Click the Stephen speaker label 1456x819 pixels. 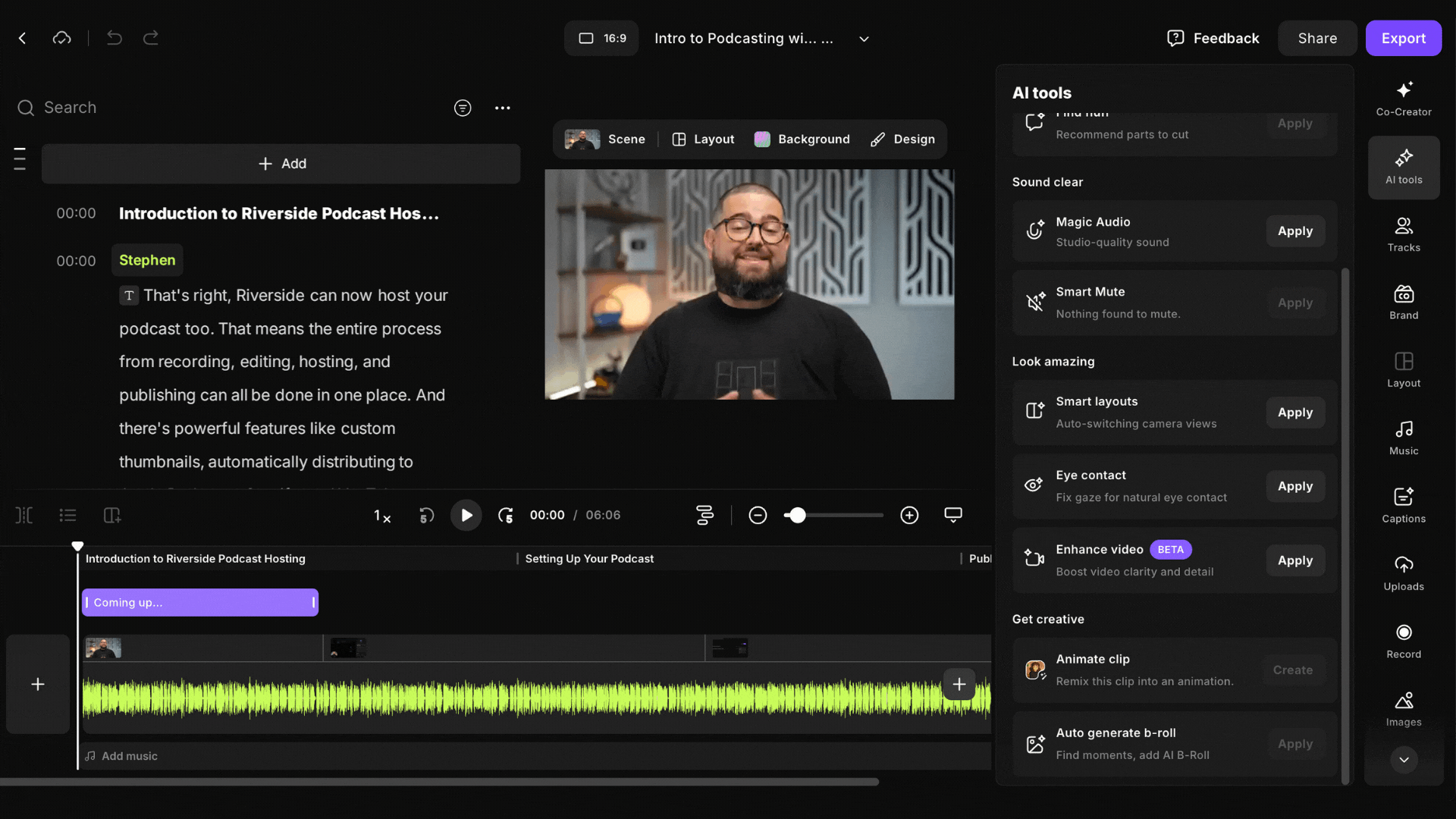[147, 260]
